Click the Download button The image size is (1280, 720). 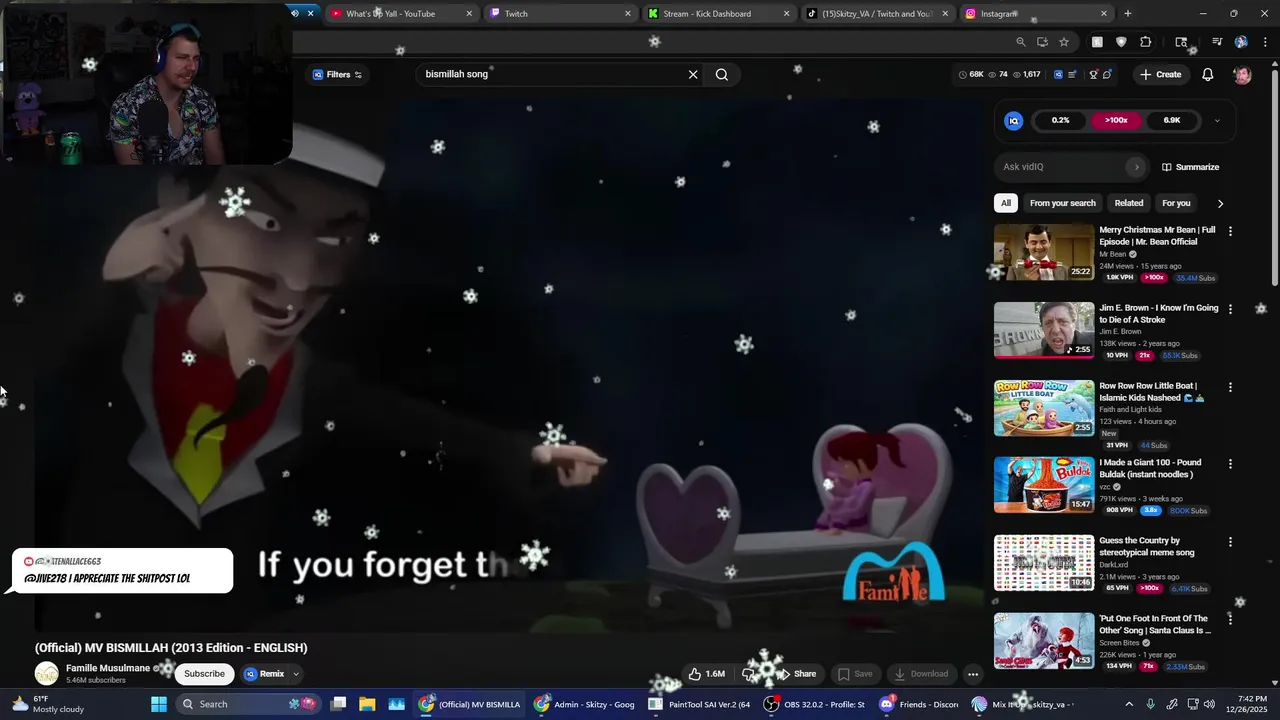pyautogui.click(x=921, y=674)
